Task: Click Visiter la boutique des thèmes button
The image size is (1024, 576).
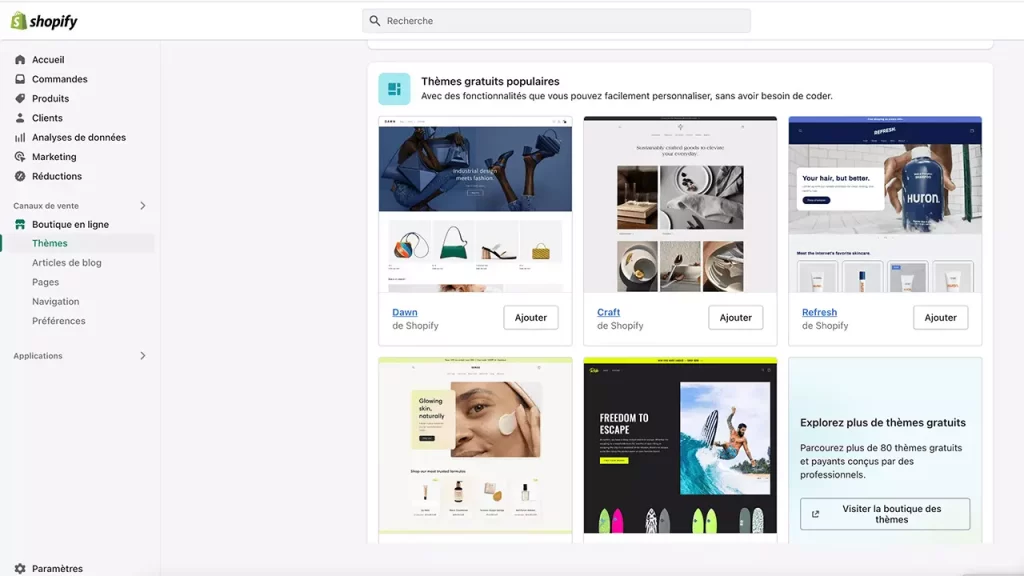Action: click(885, 514)
